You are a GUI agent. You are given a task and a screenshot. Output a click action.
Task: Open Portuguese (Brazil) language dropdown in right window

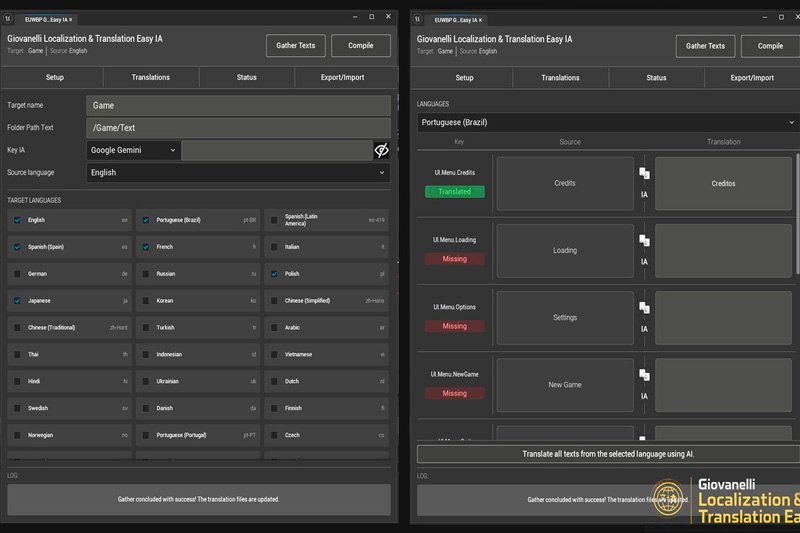[x=608, y=122]
